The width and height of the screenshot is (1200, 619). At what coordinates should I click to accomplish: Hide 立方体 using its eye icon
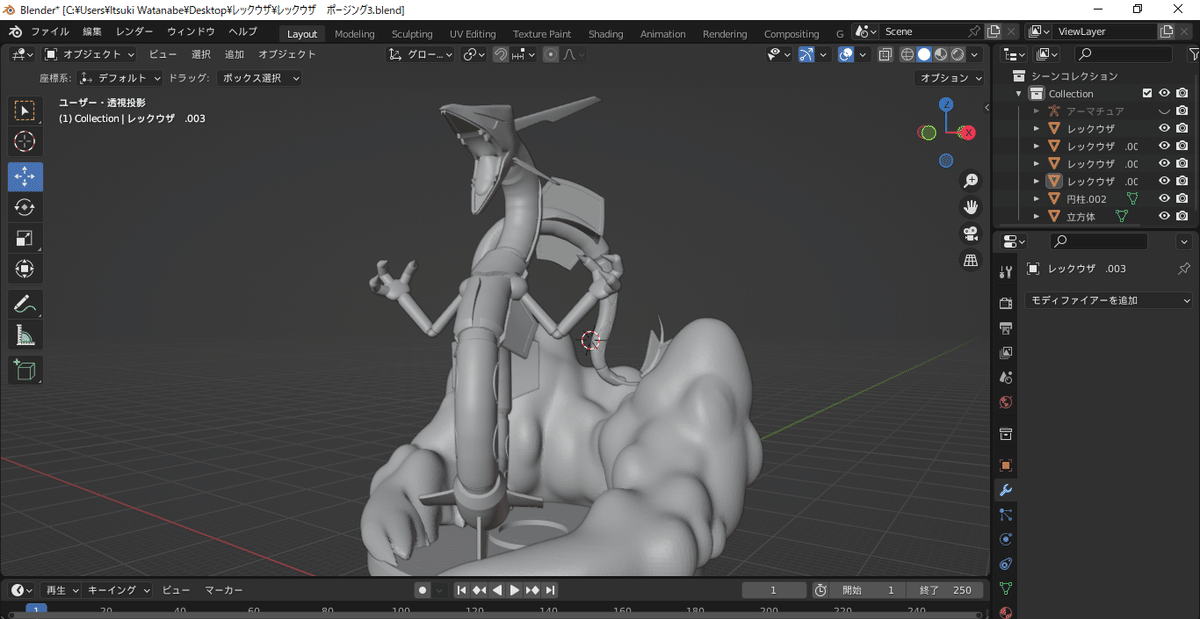click(x=1164, y=216)
